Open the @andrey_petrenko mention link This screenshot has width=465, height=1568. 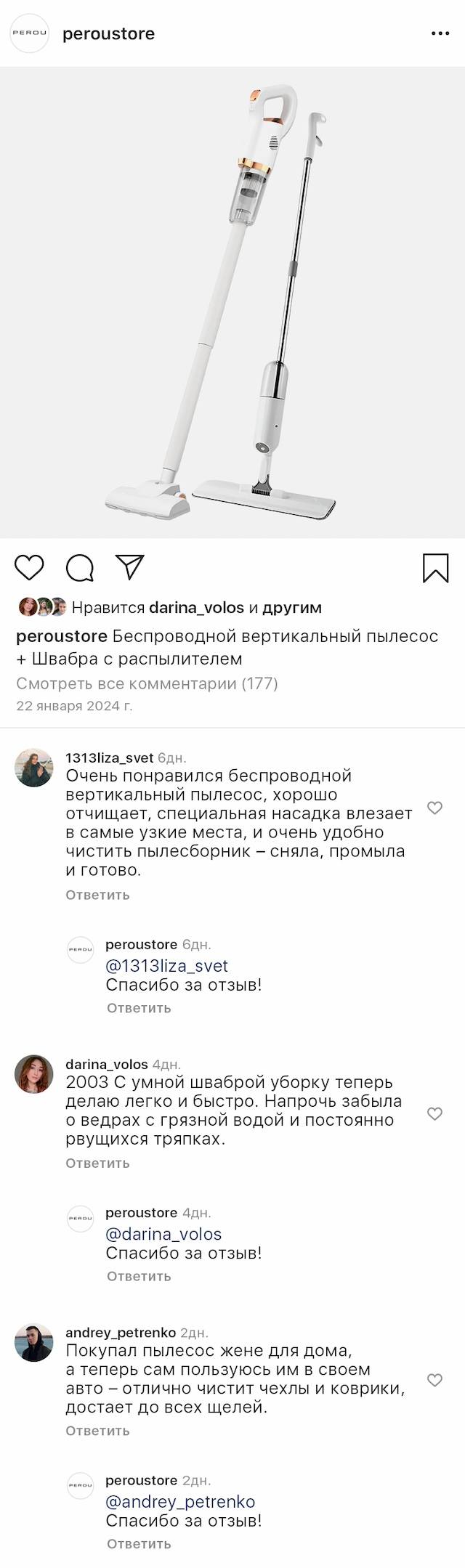pos(180,1501)
